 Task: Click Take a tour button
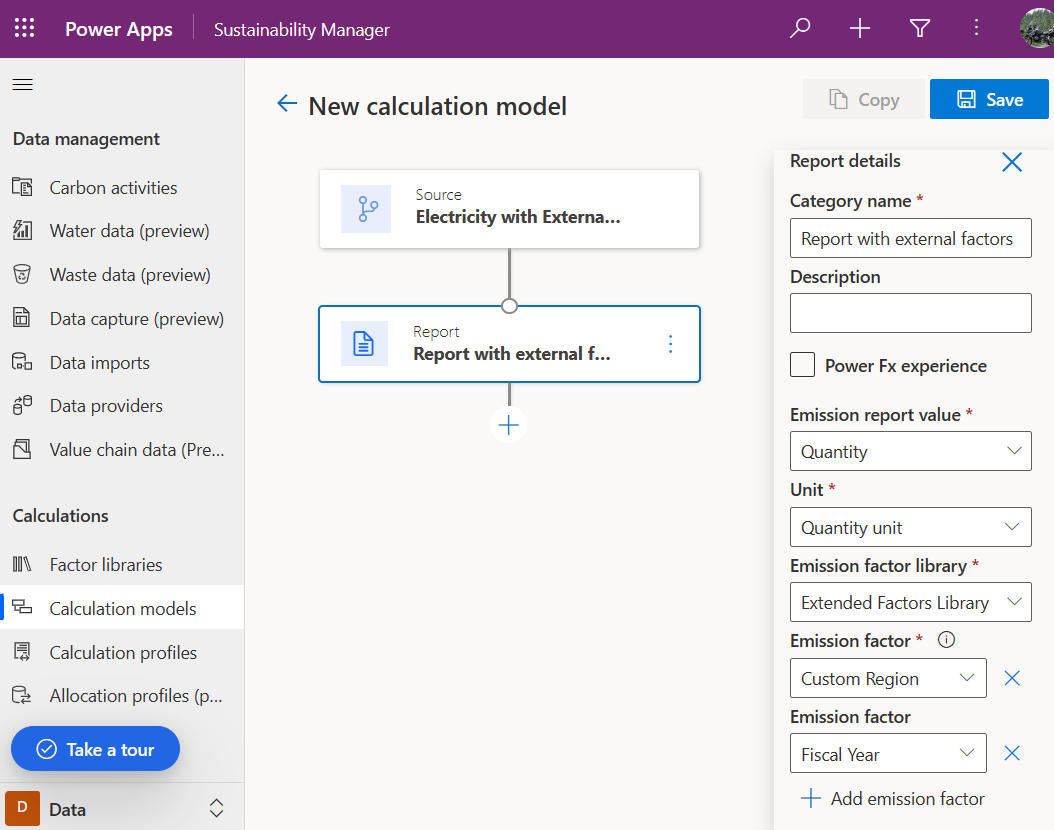point(95,749)
